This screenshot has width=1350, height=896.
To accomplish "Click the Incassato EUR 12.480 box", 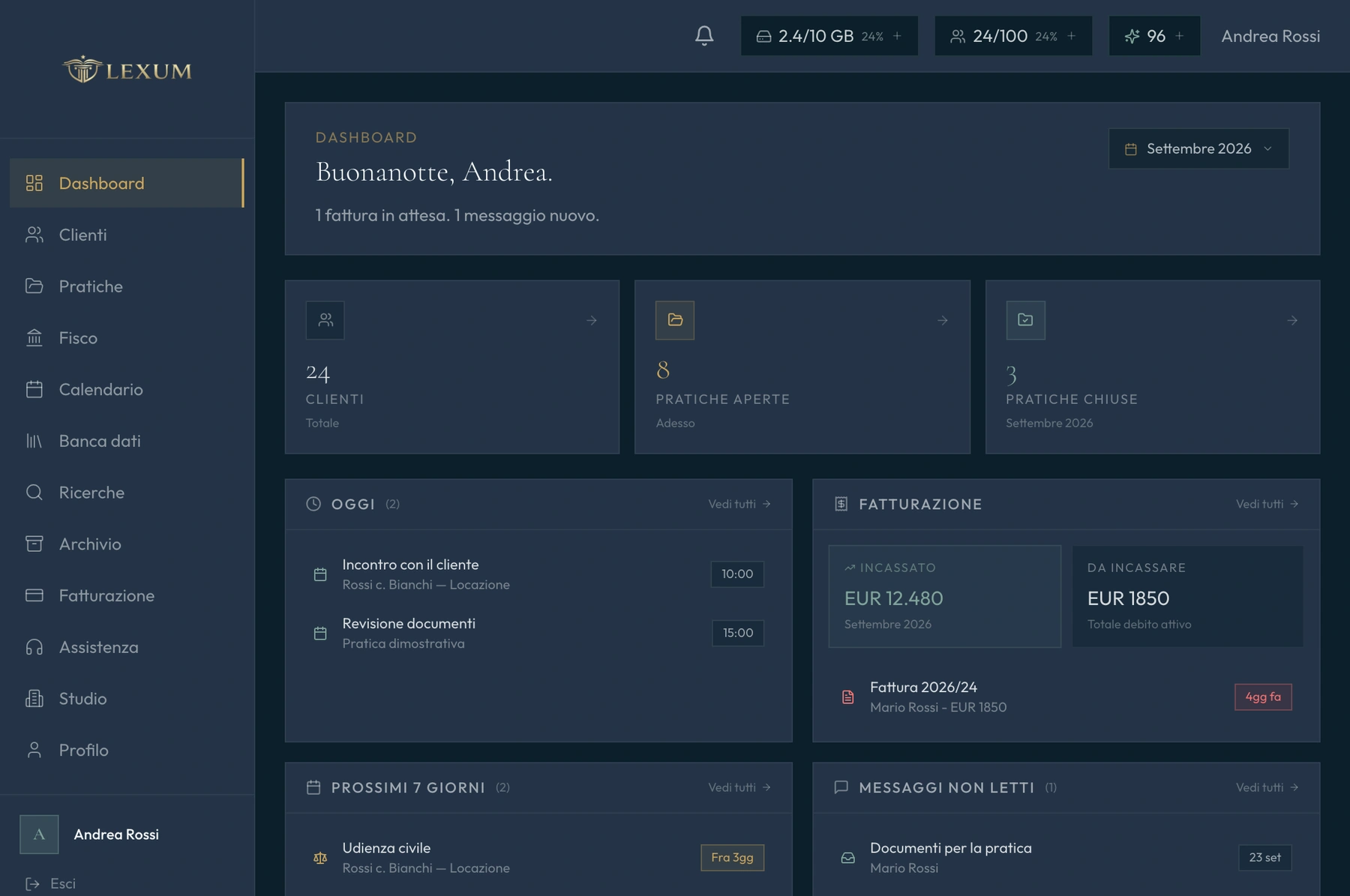I will (944, 596).
